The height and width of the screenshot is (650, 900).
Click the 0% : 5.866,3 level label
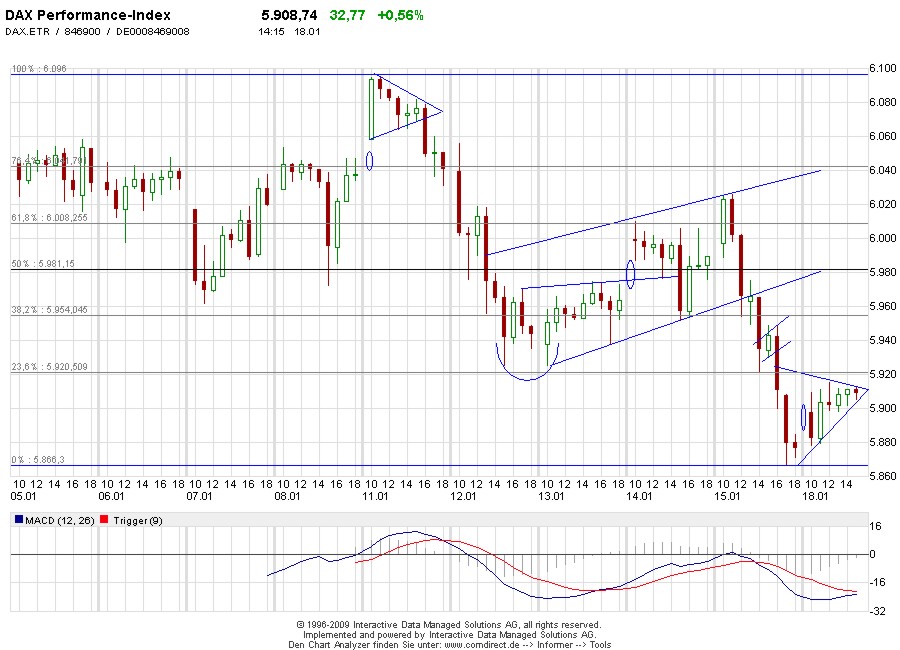point(38,458)
